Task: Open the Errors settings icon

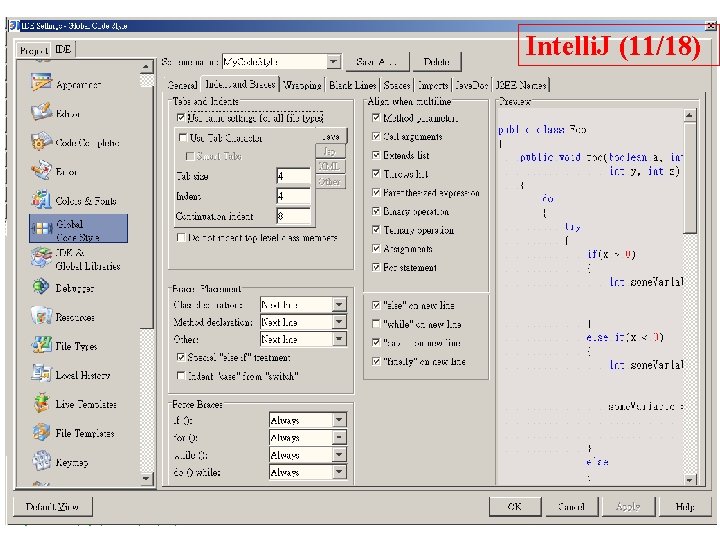Action: click(41, 170)
